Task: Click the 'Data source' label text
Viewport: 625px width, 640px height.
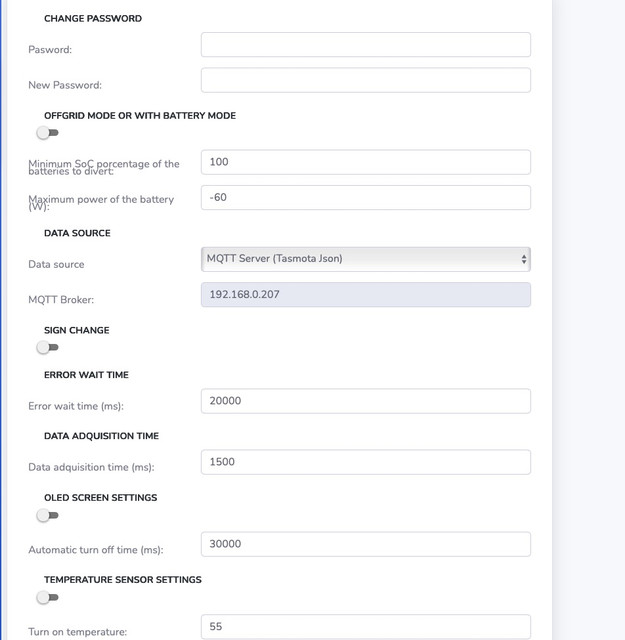Action: pyautogui.click(x=56, y=264)
